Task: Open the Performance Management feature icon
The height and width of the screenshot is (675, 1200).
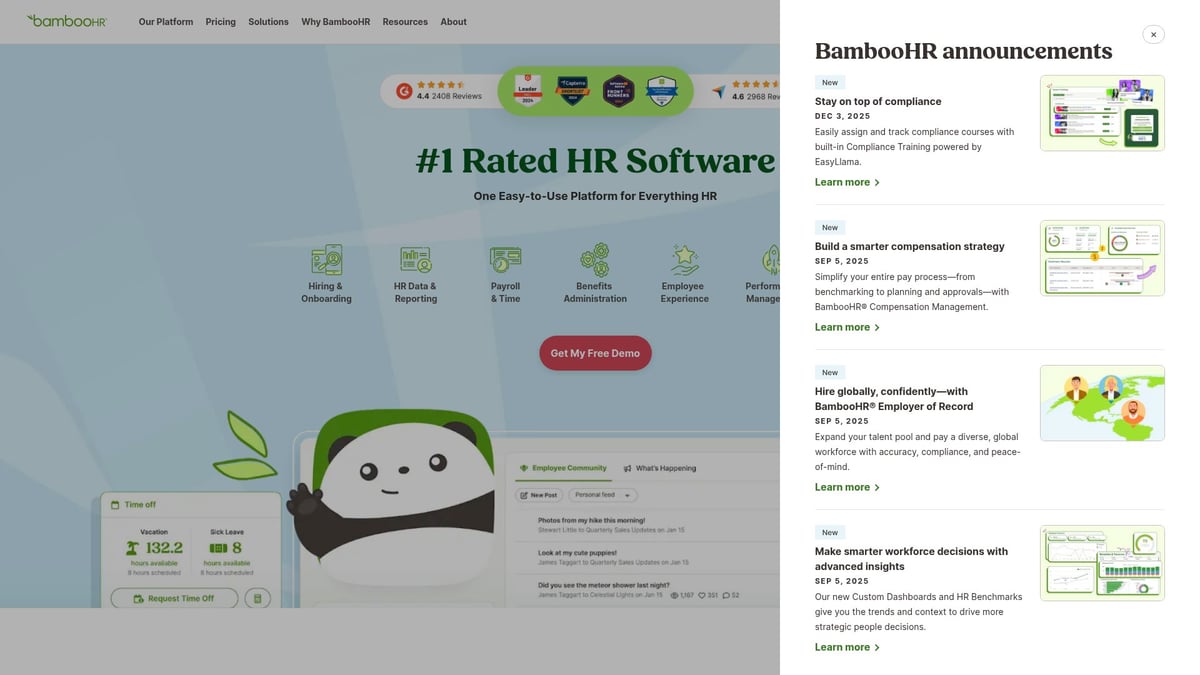Action: 772,258
